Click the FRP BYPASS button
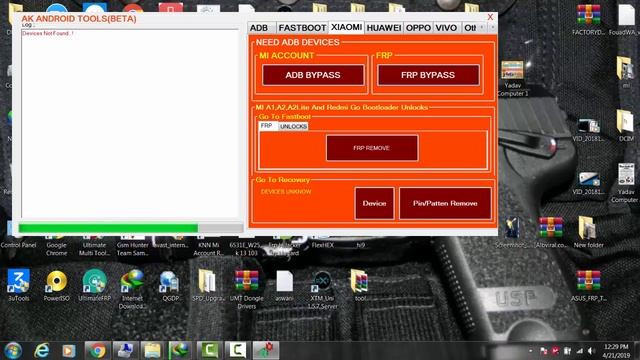This screenshot has width=640, height=360. 428,75
